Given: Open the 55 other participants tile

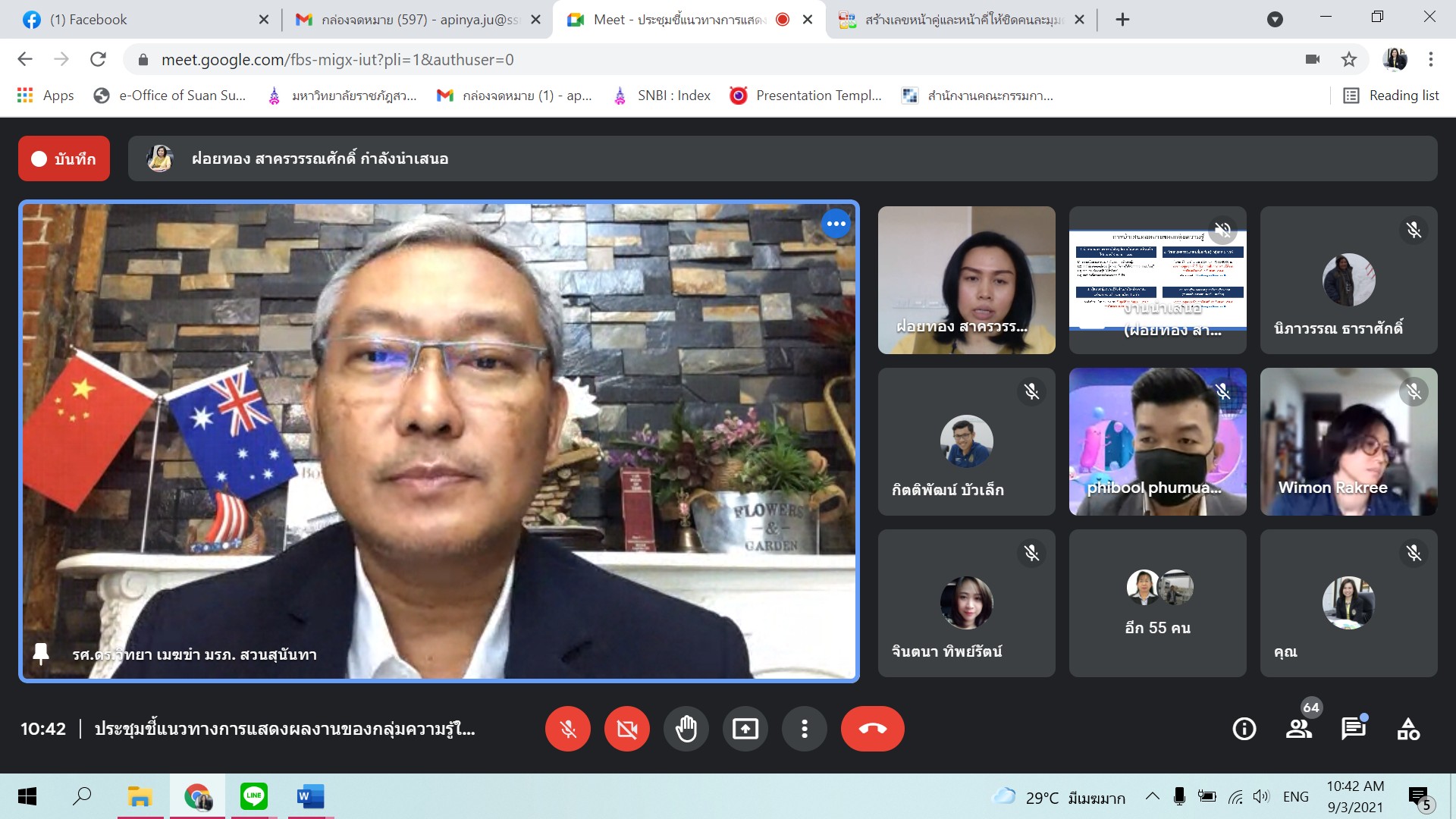Looking at the screenshot, I should tap(1157, 603).
